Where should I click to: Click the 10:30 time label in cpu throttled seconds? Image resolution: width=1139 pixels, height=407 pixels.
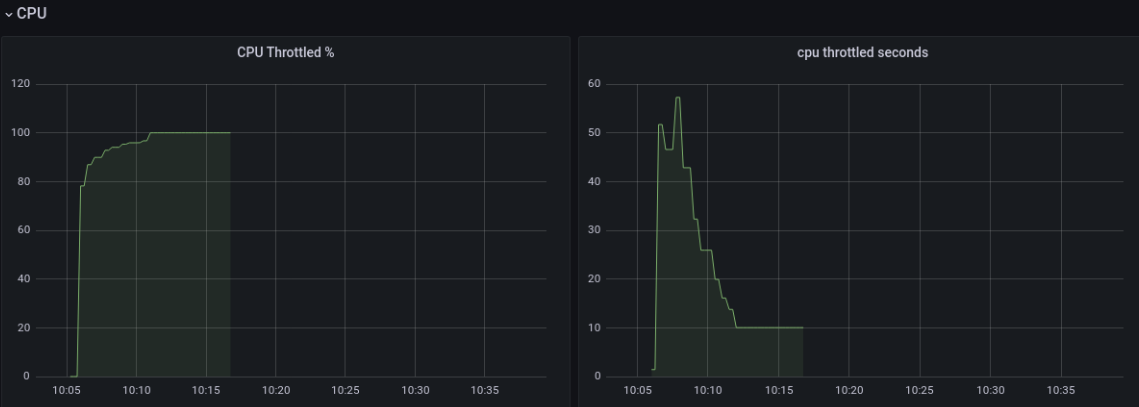point(990,390)
